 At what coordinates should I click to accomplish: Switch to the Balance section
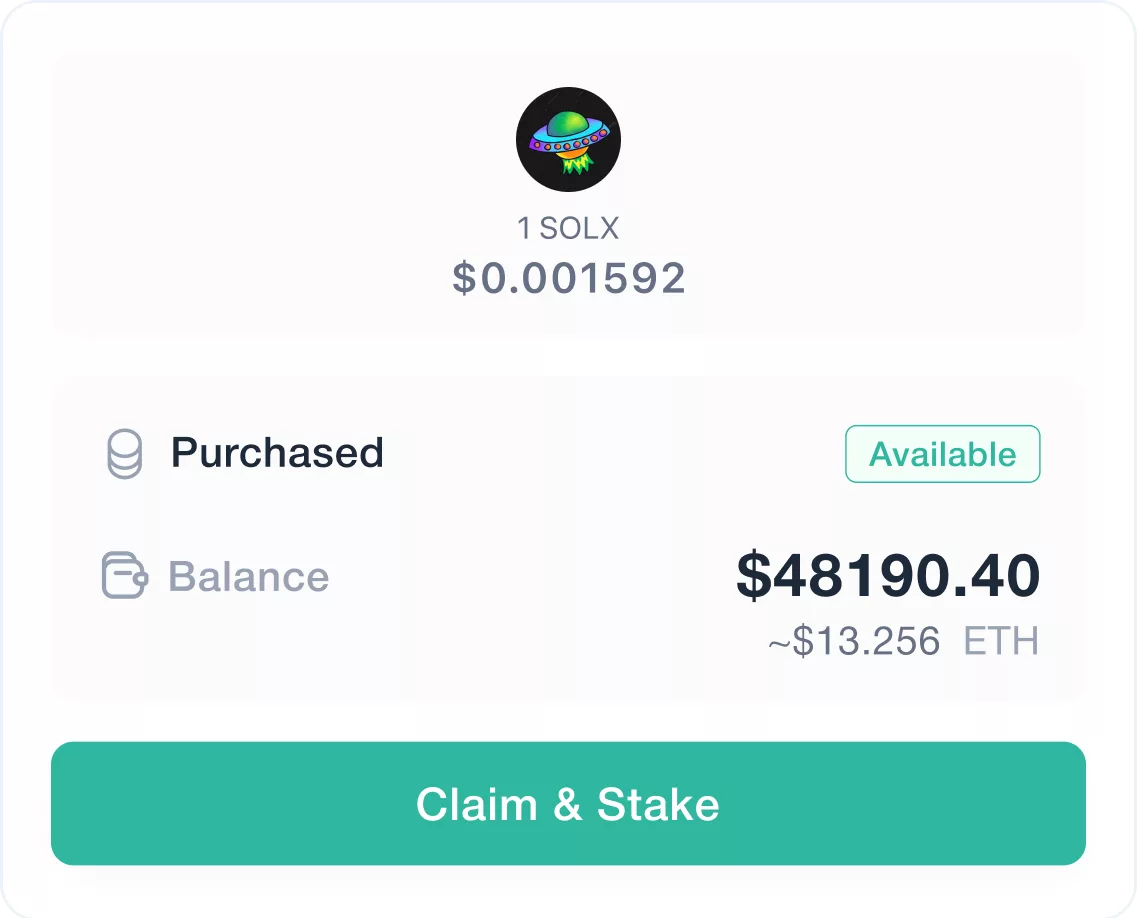click(x=249, y=577)
